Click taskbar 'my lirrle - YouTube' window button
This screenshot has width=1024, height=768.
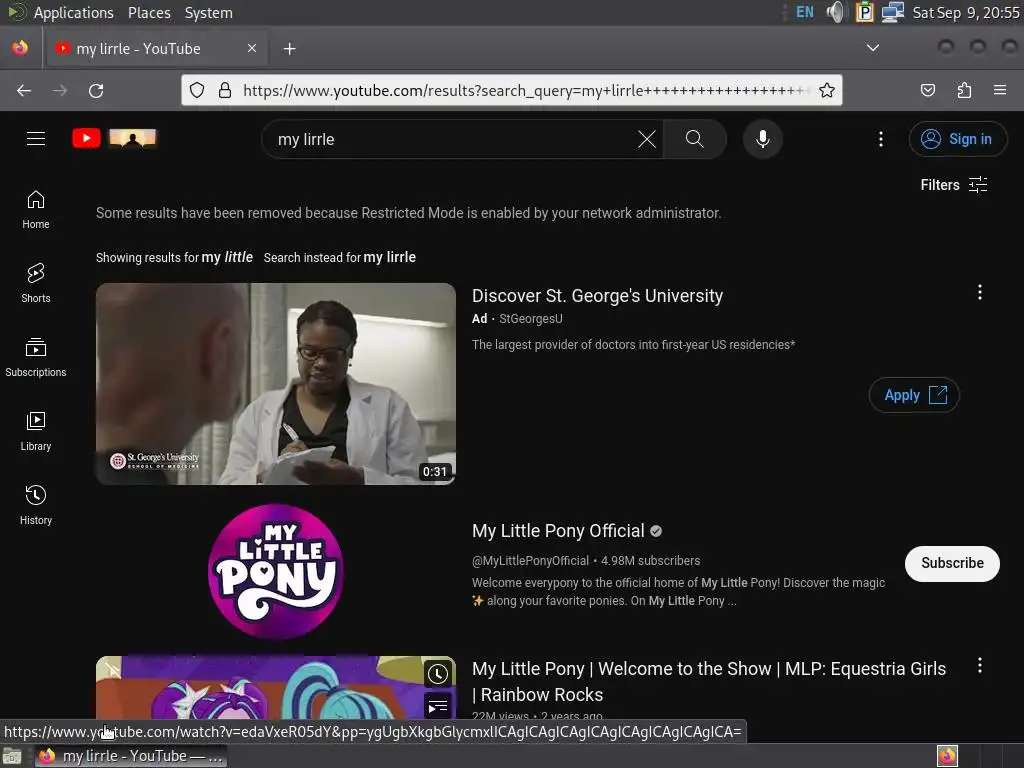131,756
